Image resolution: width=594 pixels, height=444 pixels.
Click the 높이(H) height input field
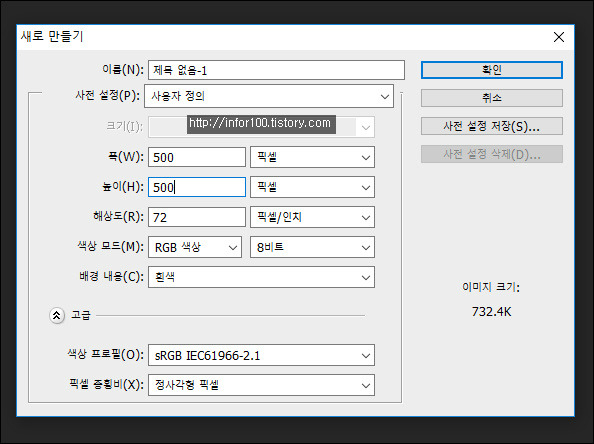[197, 187]
